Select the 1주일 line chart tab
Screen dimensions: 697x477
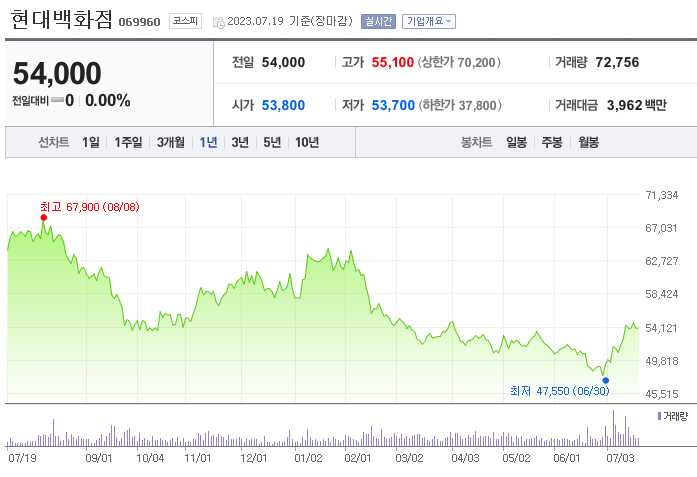[128, 142]
